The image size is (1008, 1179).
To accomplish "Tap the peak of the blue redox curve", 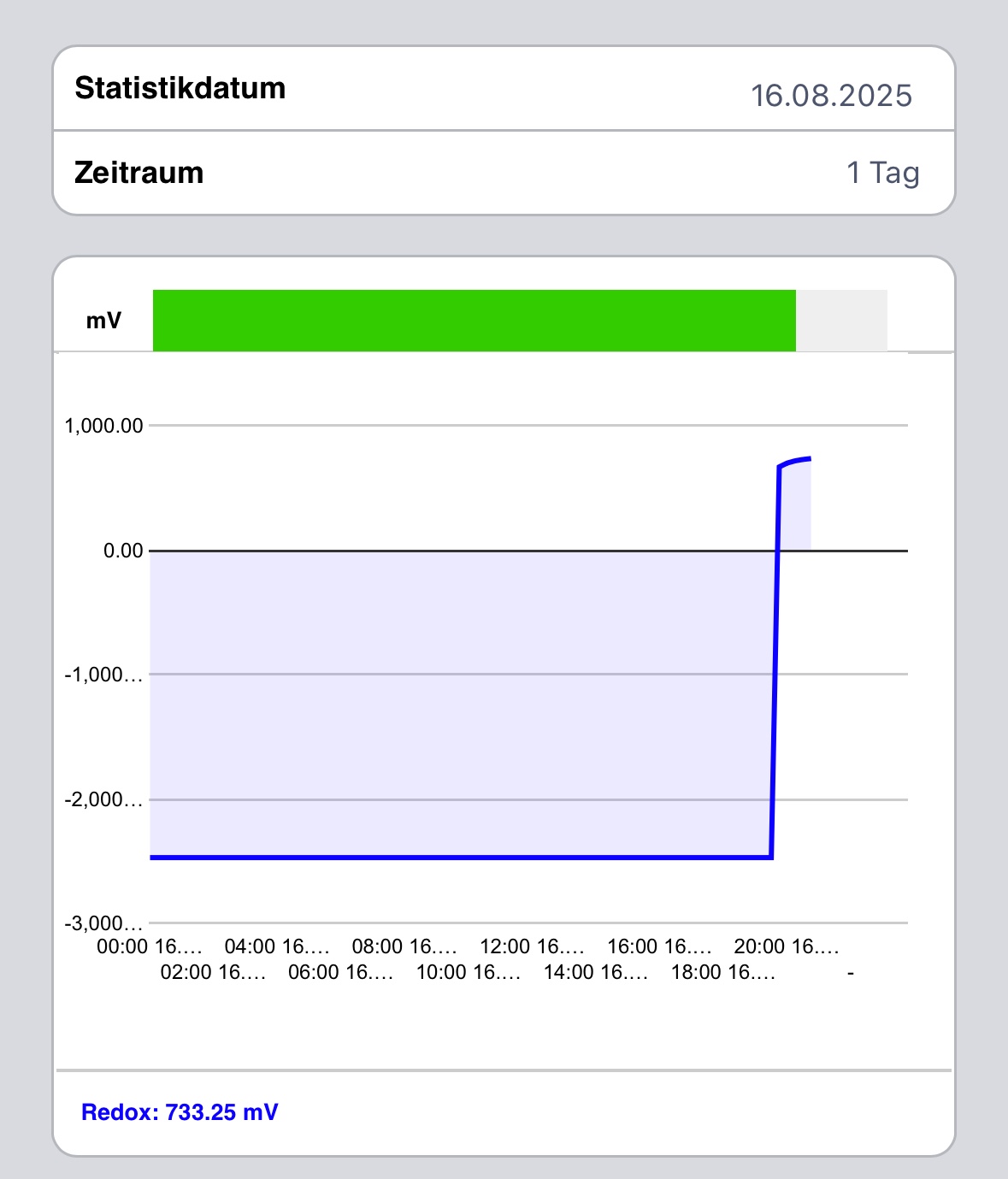I will coord(808,459).
